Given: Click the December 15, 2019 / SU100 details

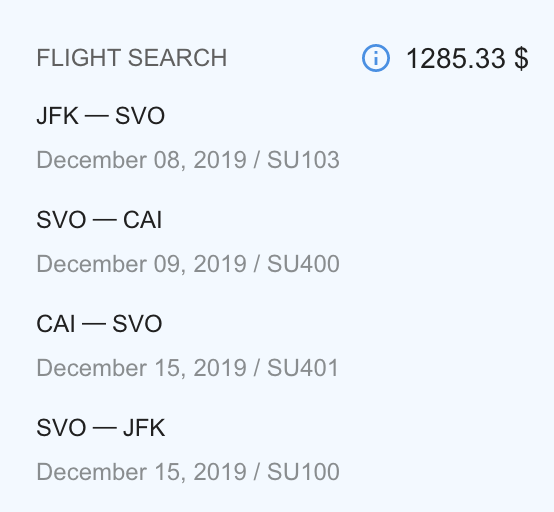Looking at the screenshot, I should click(188, 472).
